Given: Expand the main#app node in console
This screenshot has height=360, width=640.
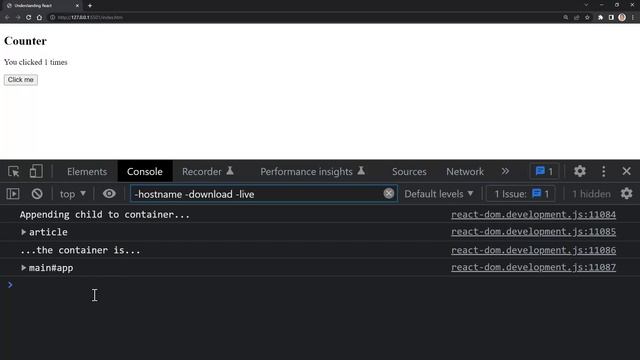Looking at the screenshot, I should pos(24,268).
